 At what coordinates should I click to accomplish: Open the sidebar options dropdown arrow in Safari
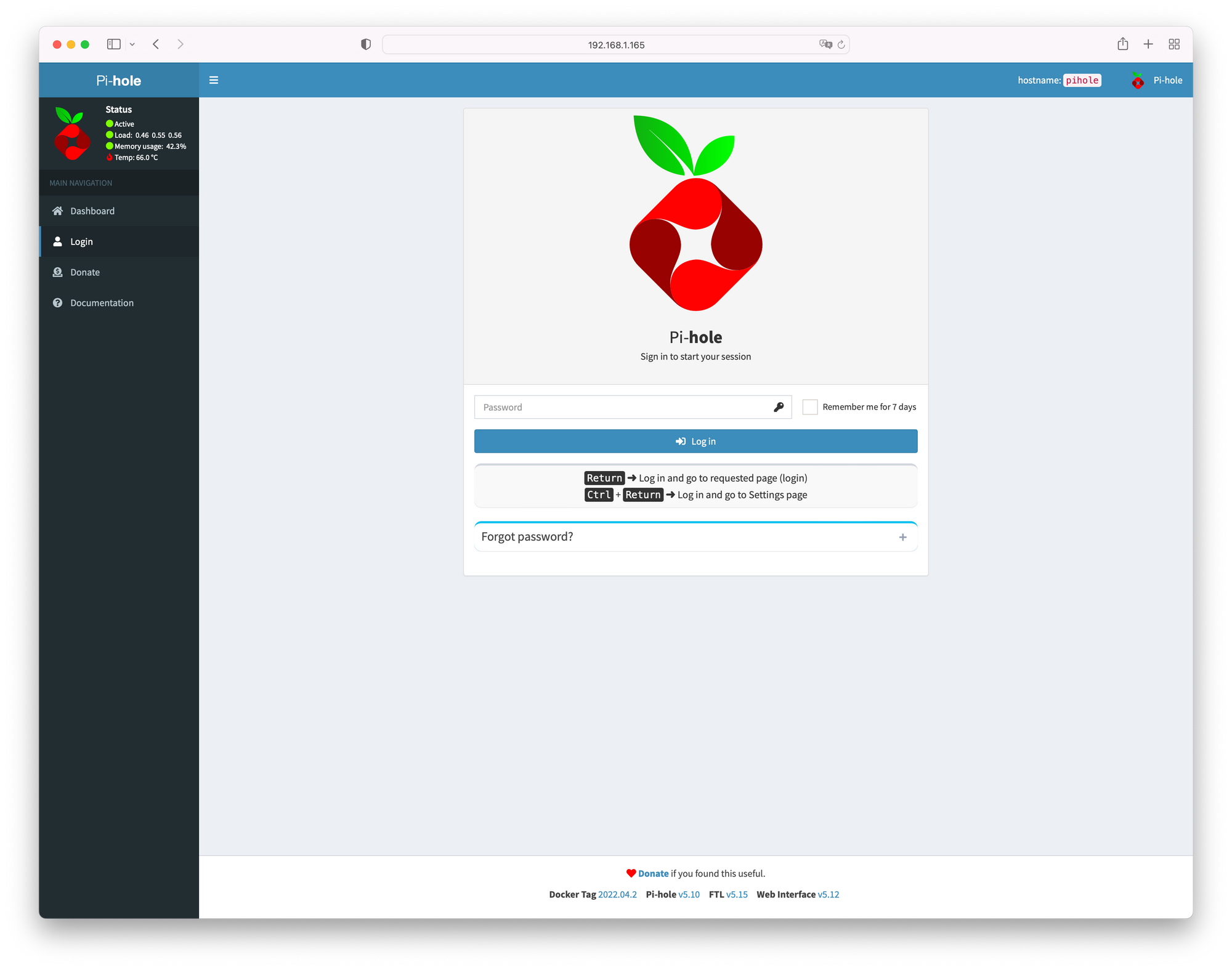click(x=132, y=44)
